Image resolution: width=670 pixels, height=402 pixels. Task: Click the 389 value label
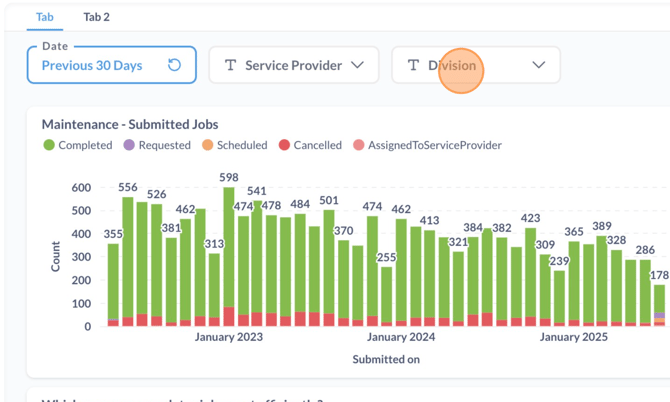click(x=602, y=226)
